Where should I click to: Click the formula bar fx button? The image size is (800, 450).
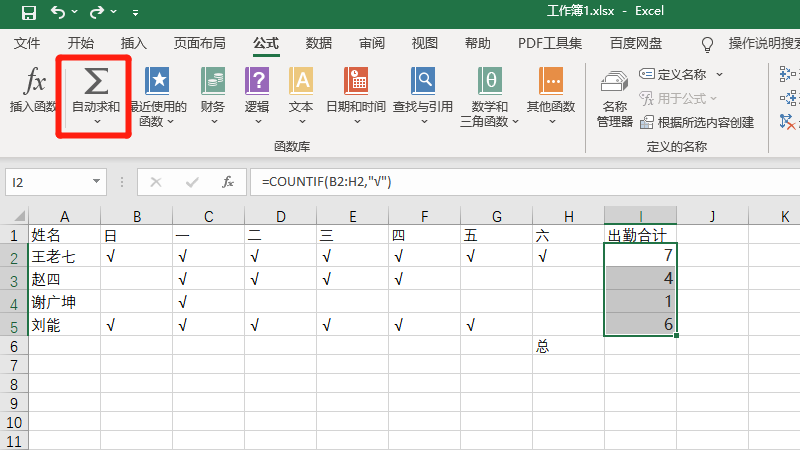[228, 182]
